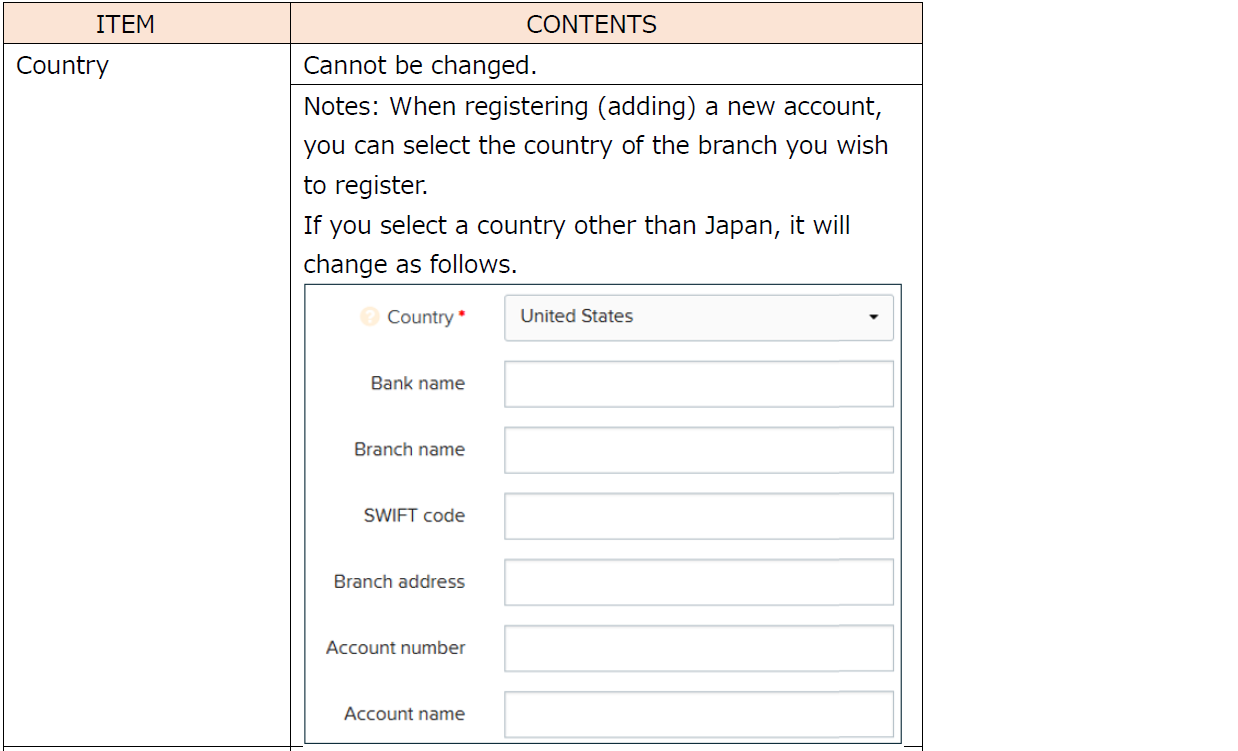Click into the SWIFT code field
The height and width of the screenshot is (751, 1238).
[698, 516]
